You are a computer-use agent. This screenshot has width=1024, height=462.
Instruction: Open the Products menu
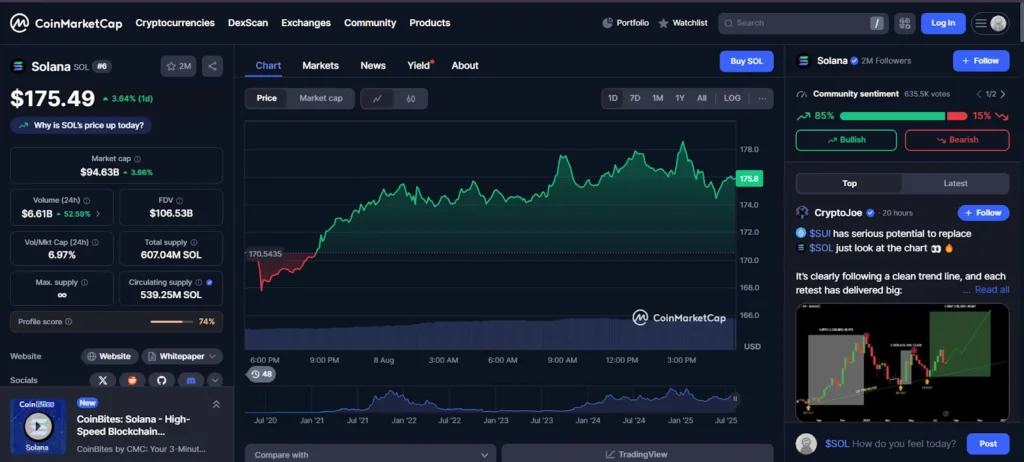[430, 23]
